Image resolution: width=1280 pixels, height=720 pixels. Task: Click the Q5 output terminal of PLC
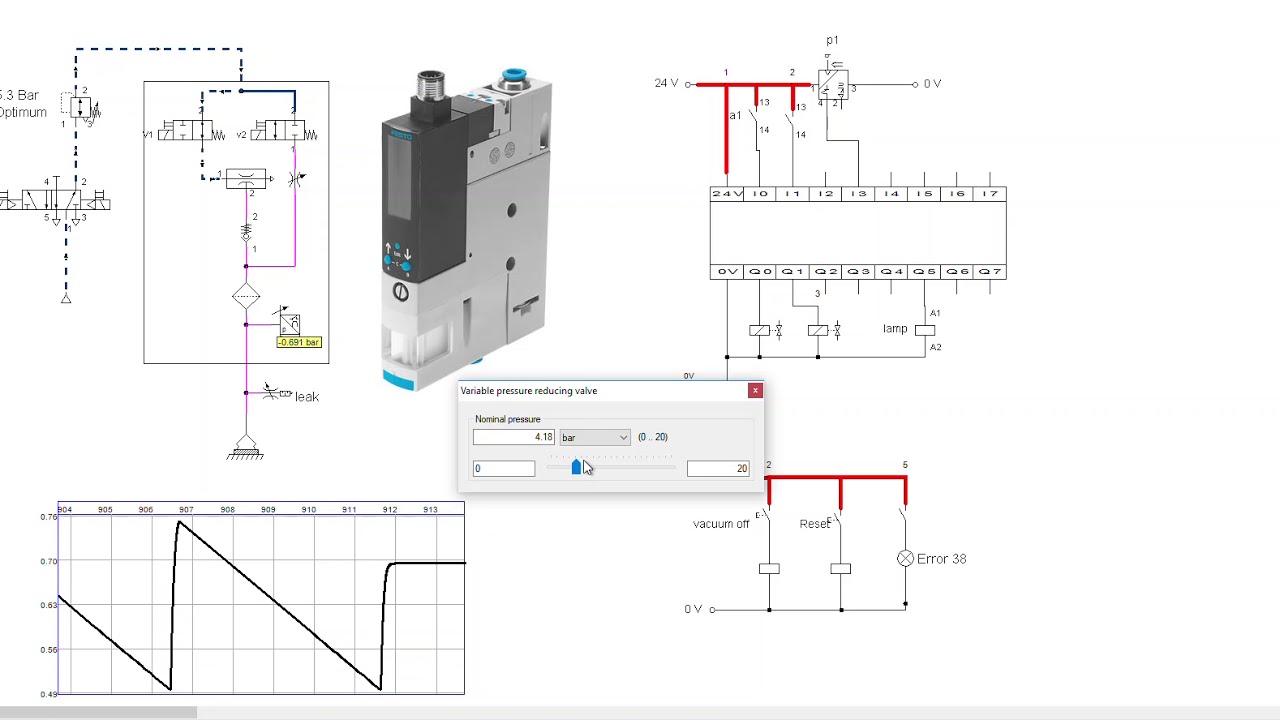924,271
